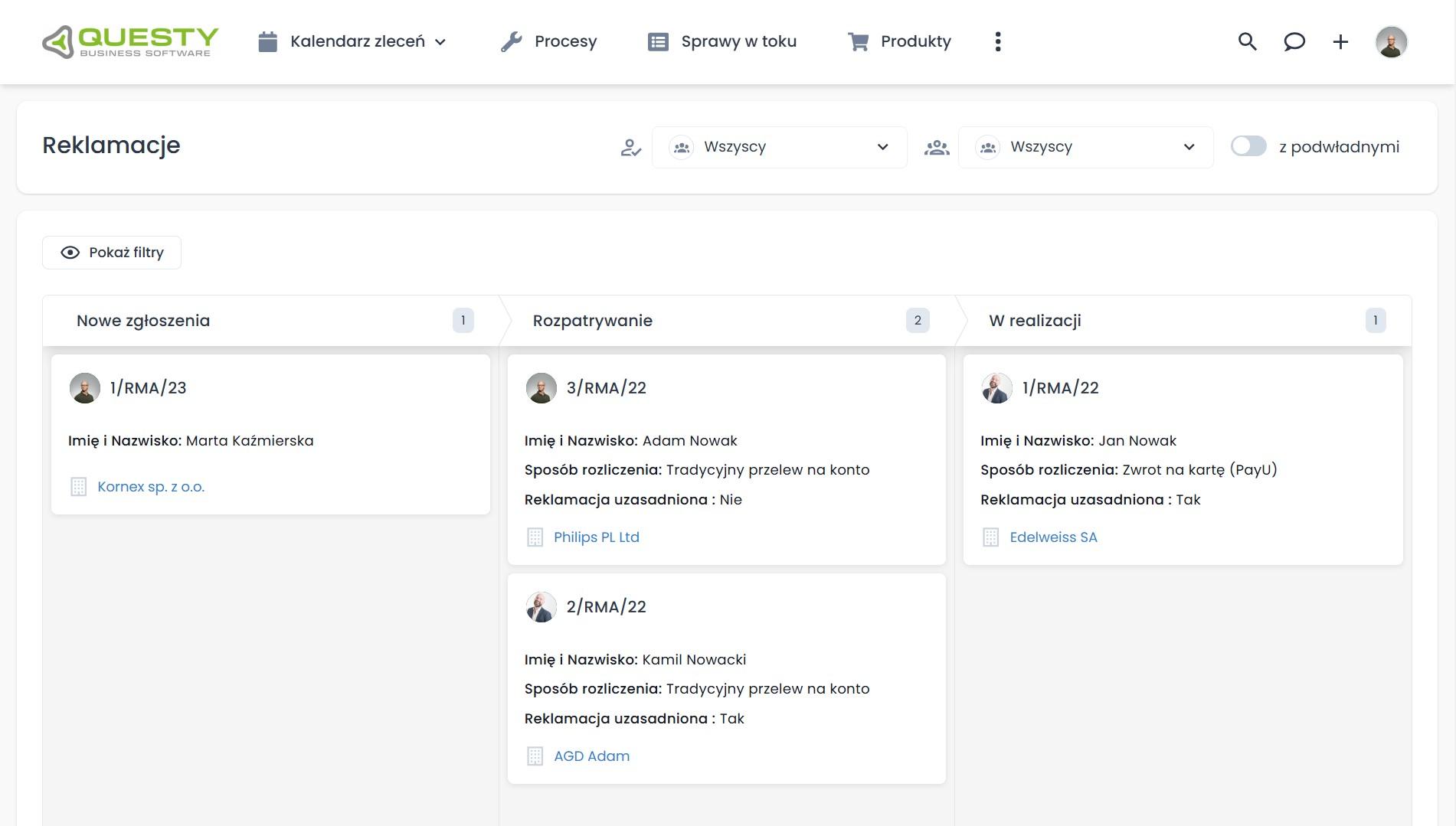Open the 3/RMA/22 complaint title
Screen dimensions: 1456x826
coord(606,388)
